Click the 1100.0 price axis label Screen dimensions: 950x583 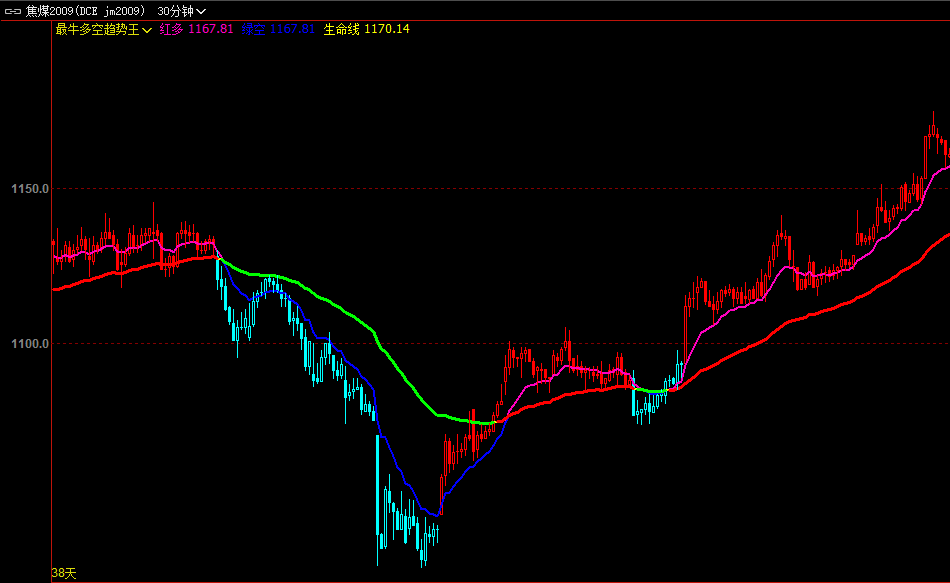[30, 343]
